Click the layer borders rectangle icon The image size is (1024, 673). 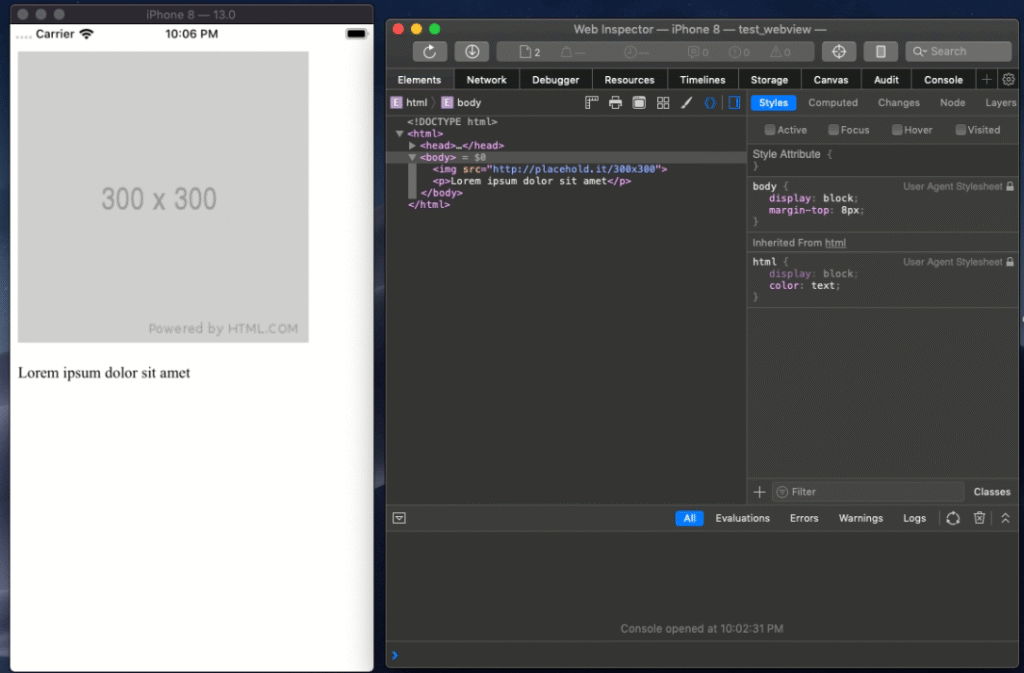click(x=639, y=102)
